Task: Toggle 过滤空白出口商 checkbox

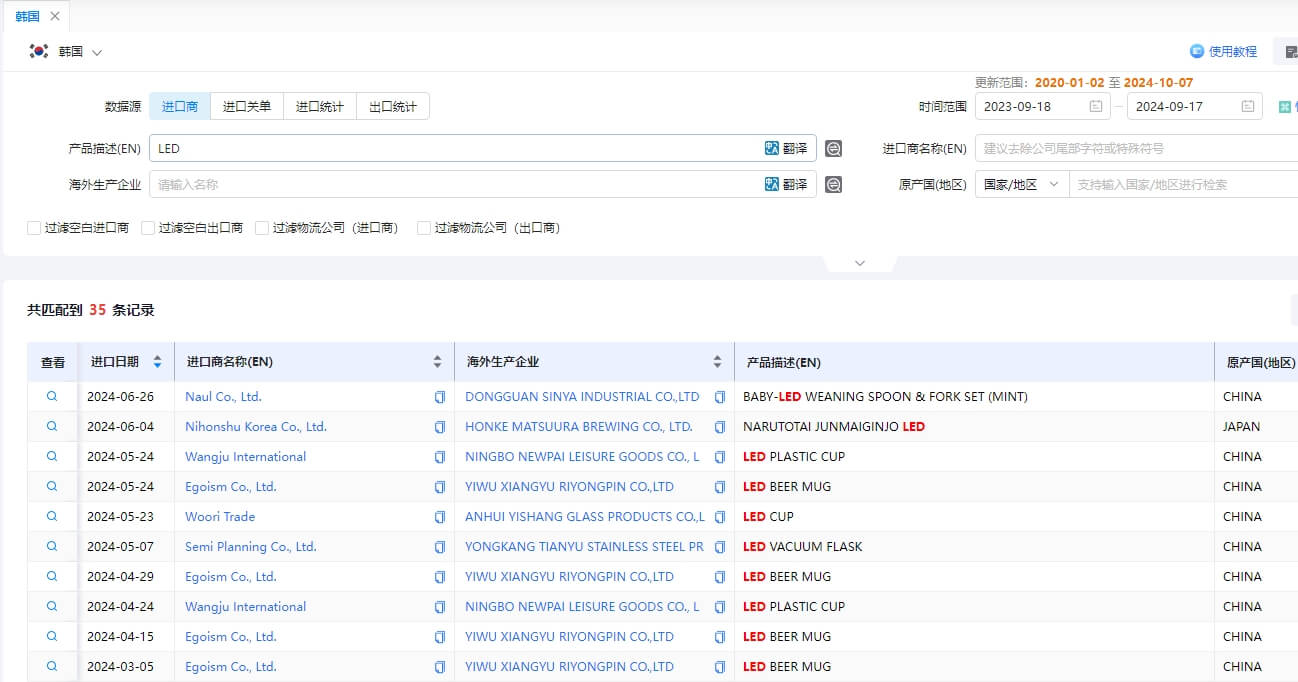Action: [148, 228]
